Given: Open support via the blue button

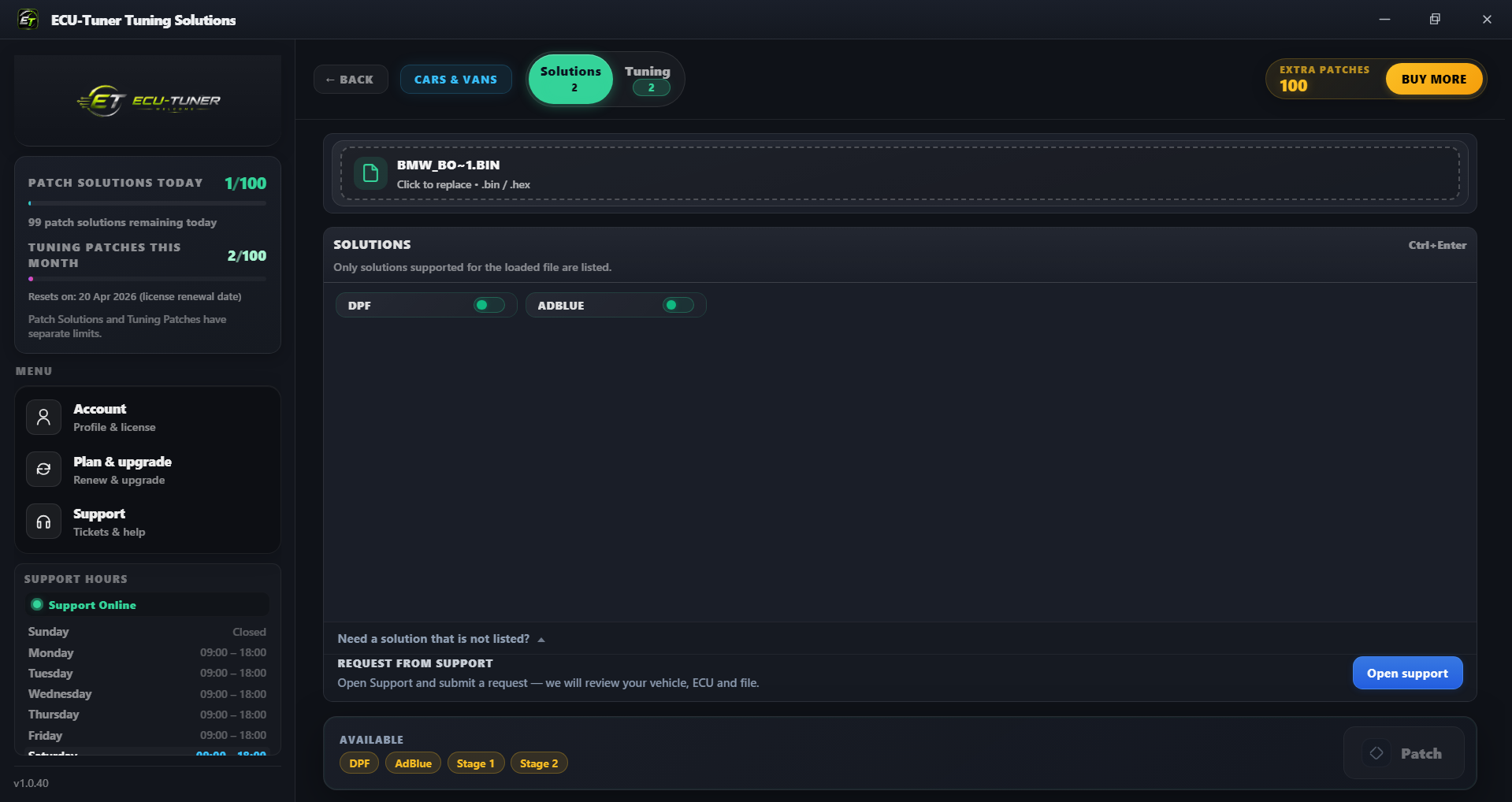Looking at the screenshot, I should (x=1407, y=673).
